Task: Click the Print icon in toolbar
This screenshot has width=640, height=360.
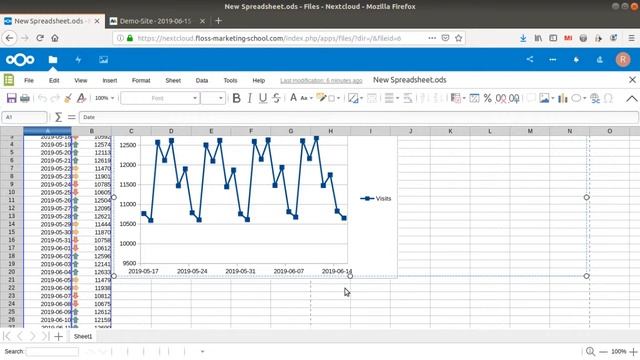Action: click(25, 98)
